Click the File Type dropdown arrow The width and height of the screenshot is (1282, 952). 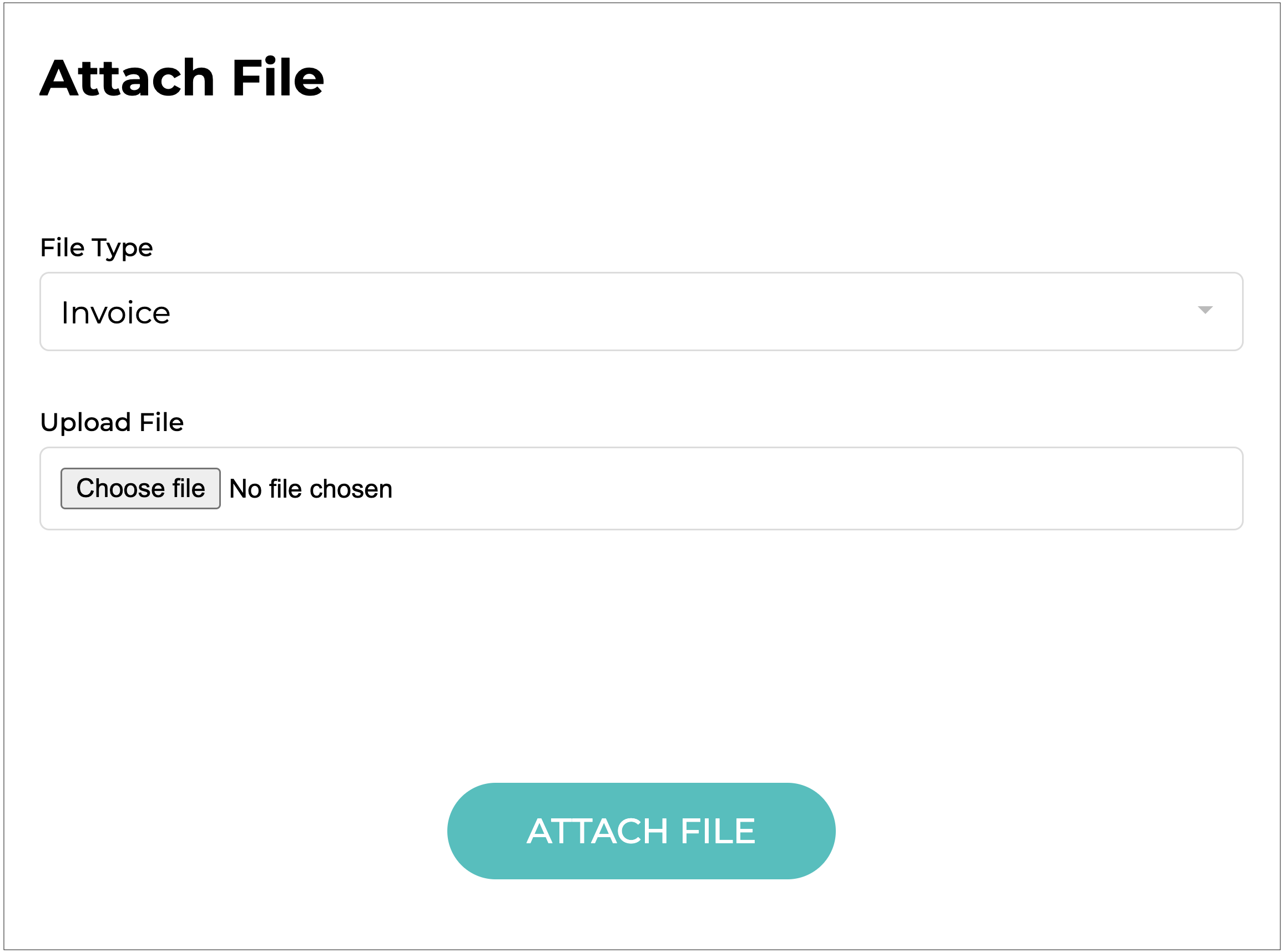[x=1205, y=310]
